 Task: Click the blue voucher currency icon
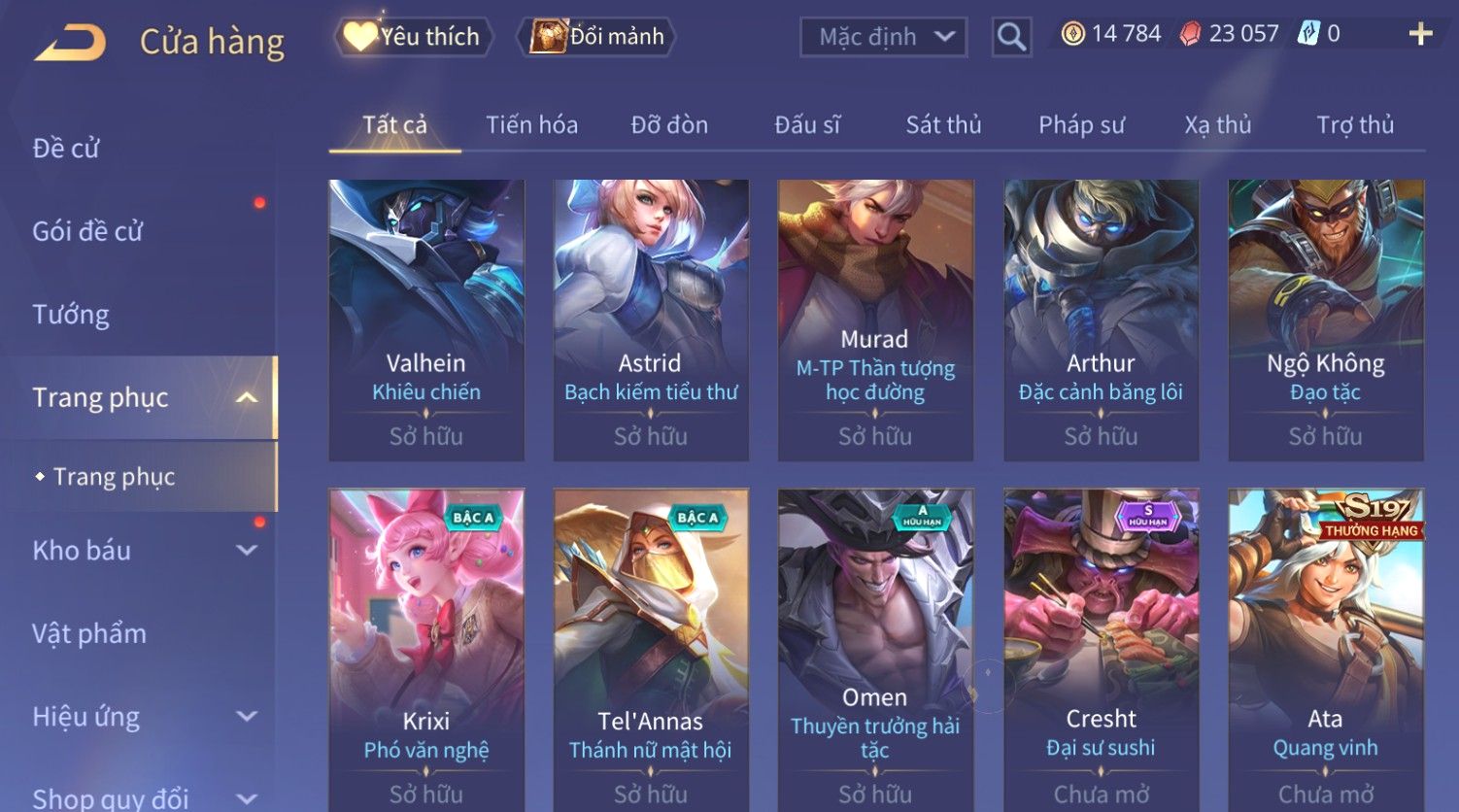click(x=1308, y=34)
